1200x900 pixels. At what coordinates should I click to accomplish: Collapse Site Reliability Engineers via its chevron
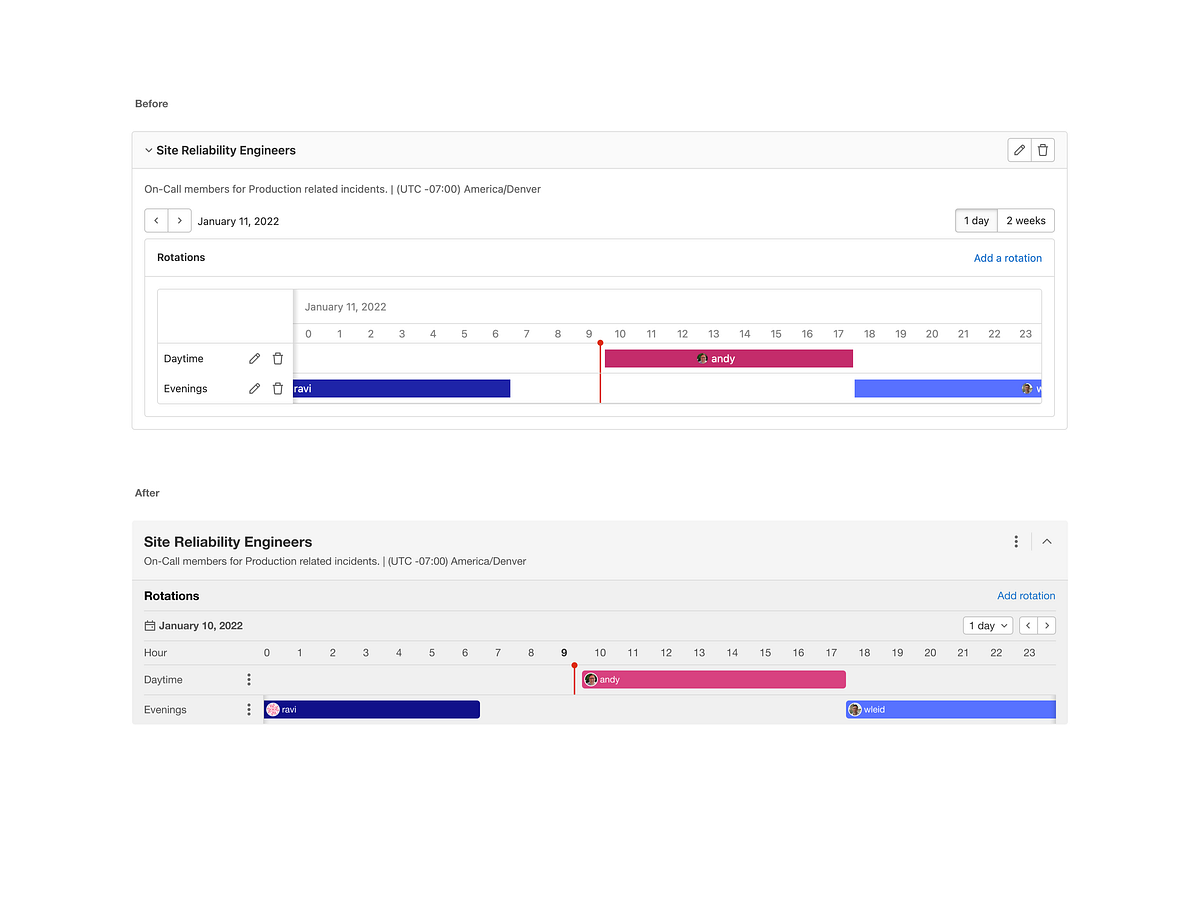point(148,150)
